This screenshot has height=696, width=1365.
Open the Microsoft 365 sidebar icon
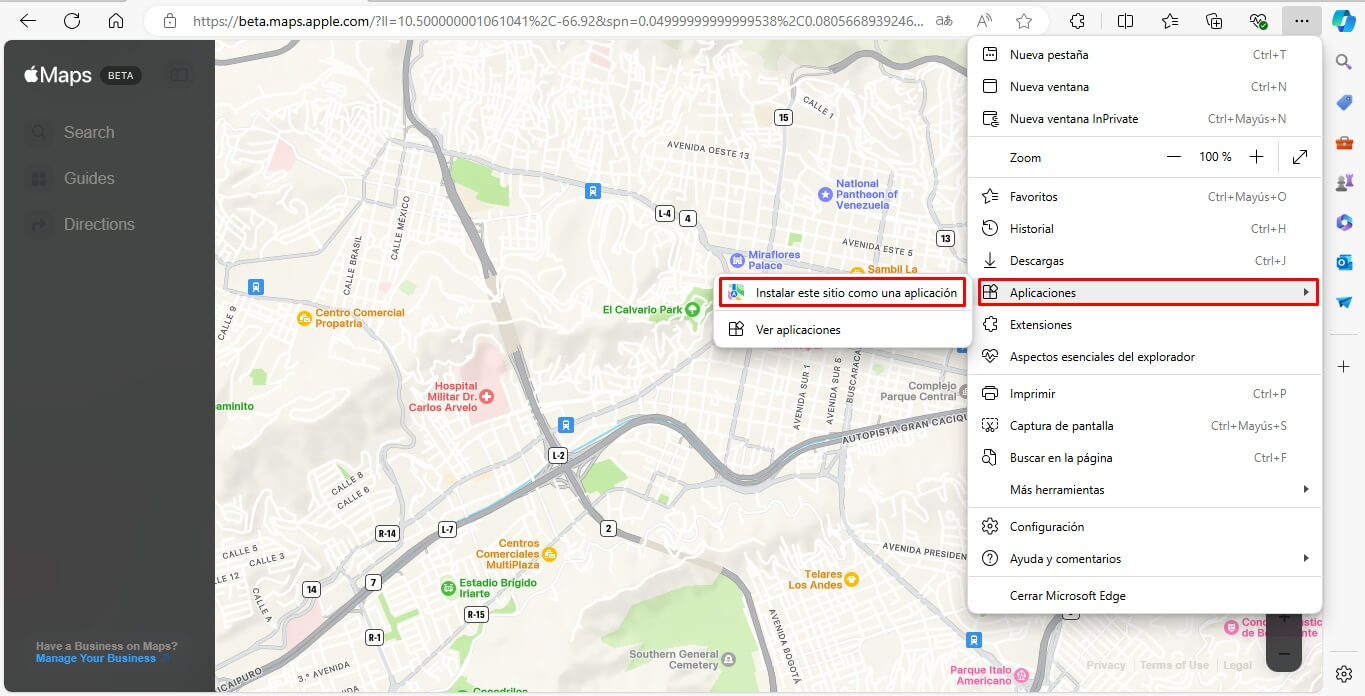1344,222
